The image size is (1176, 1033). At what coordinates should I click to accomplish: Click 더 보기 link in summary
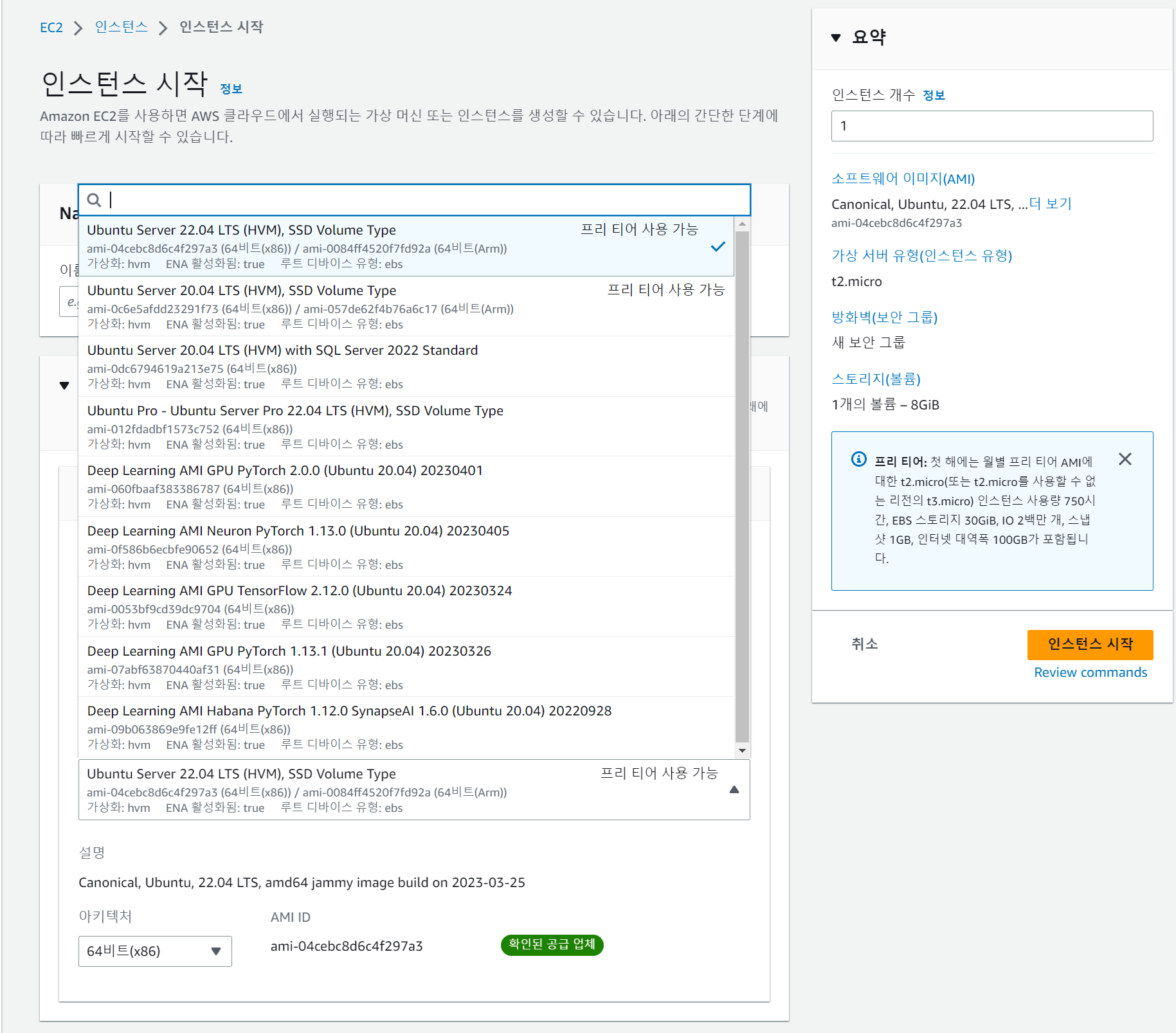click(x=1050, y=204)
